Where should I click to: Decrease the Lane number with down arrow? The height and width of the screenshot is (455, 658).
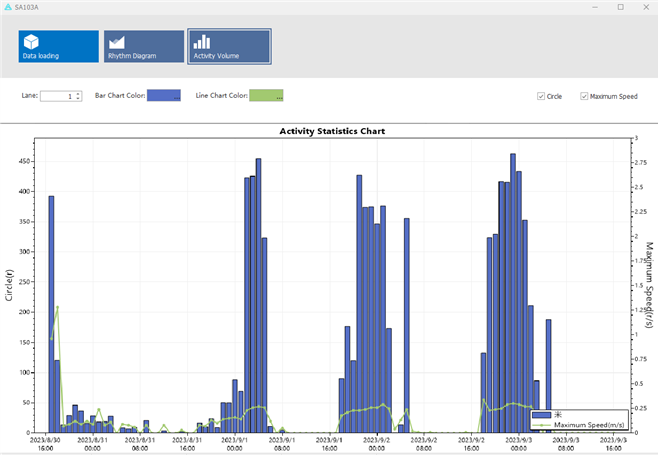(x=77, y=99)
